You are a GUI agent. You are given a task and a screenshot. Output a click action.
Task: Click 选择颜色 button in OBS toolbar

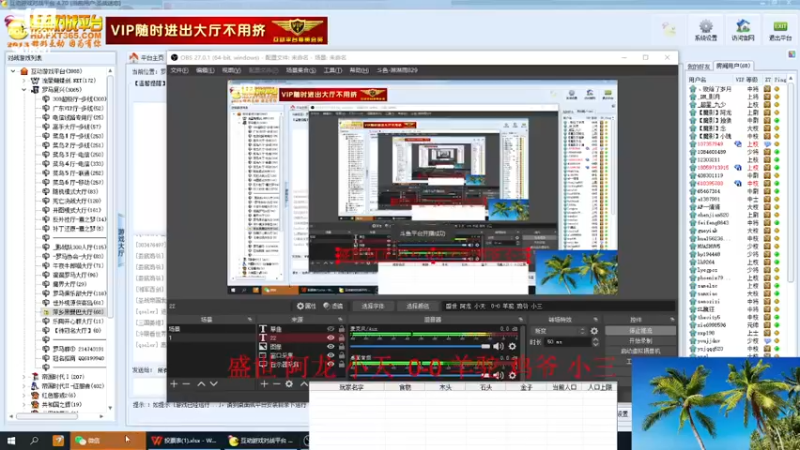click(x=417, y=306)
